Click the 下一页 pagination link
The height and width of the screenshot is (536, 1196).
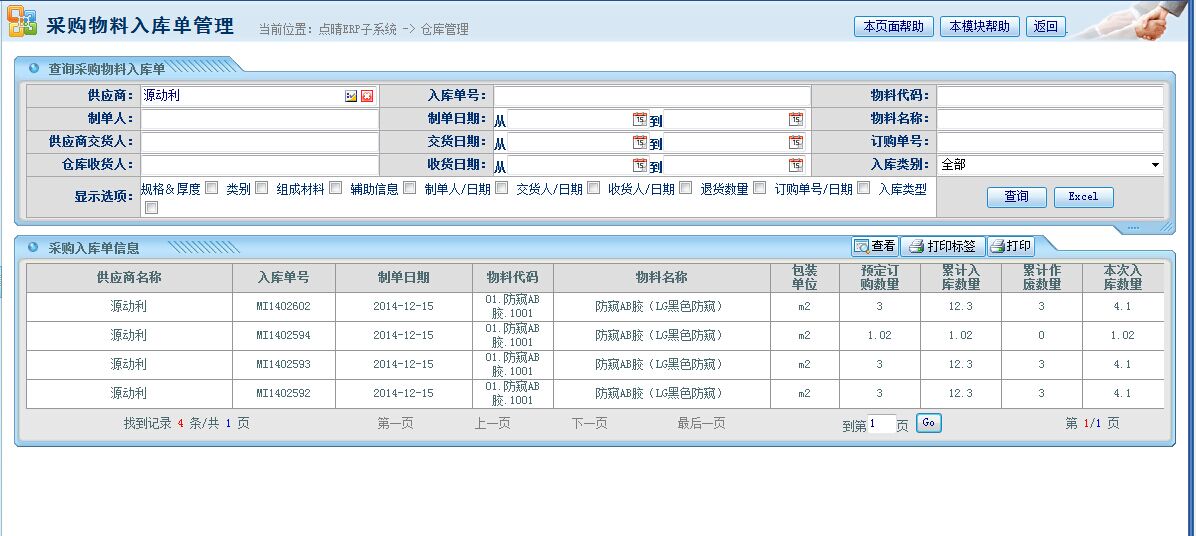click(x=589, y=424)
